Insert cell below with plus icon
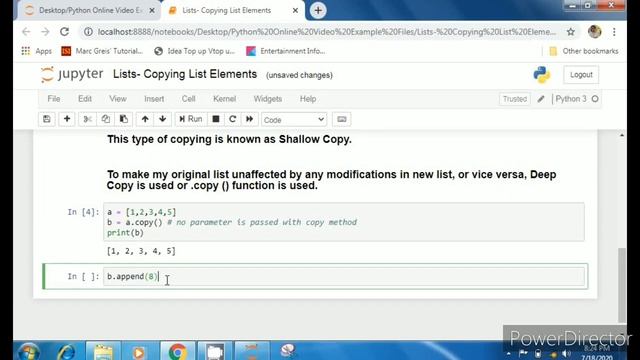The image size is (640, 360). pos(67,119)
